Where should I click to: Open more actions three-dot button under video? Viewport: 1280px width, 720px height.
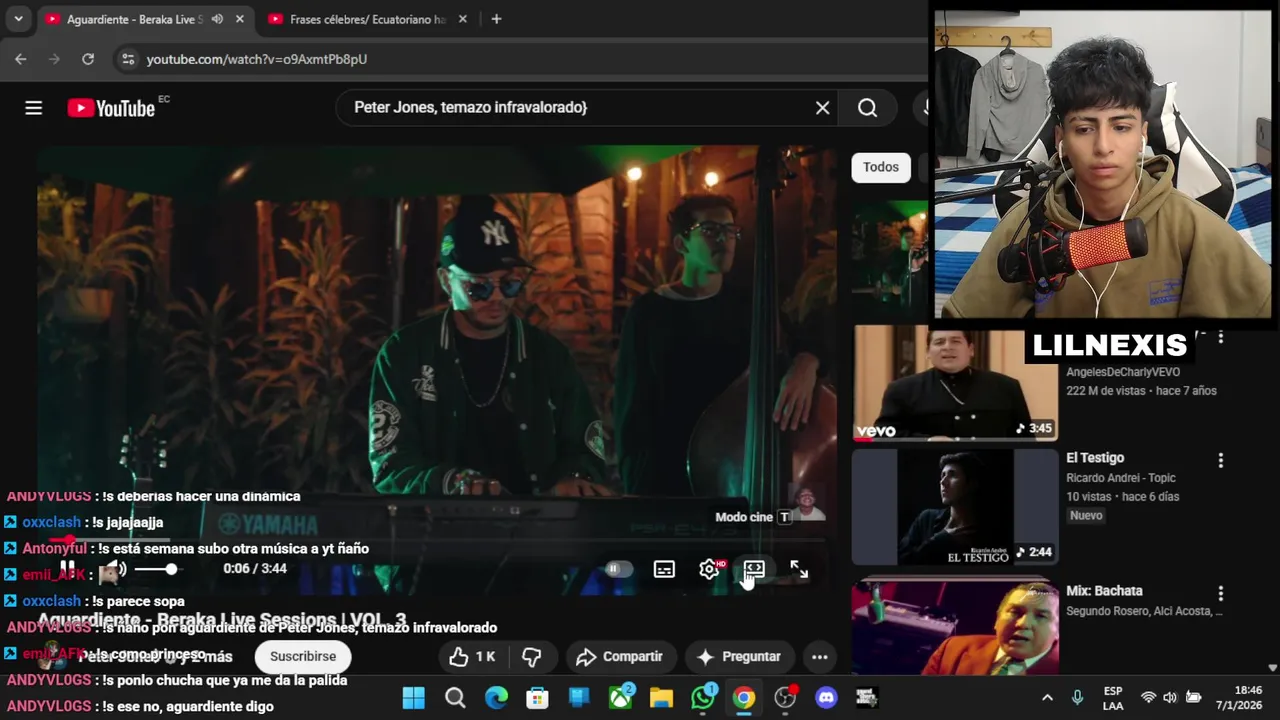(819, 657)
